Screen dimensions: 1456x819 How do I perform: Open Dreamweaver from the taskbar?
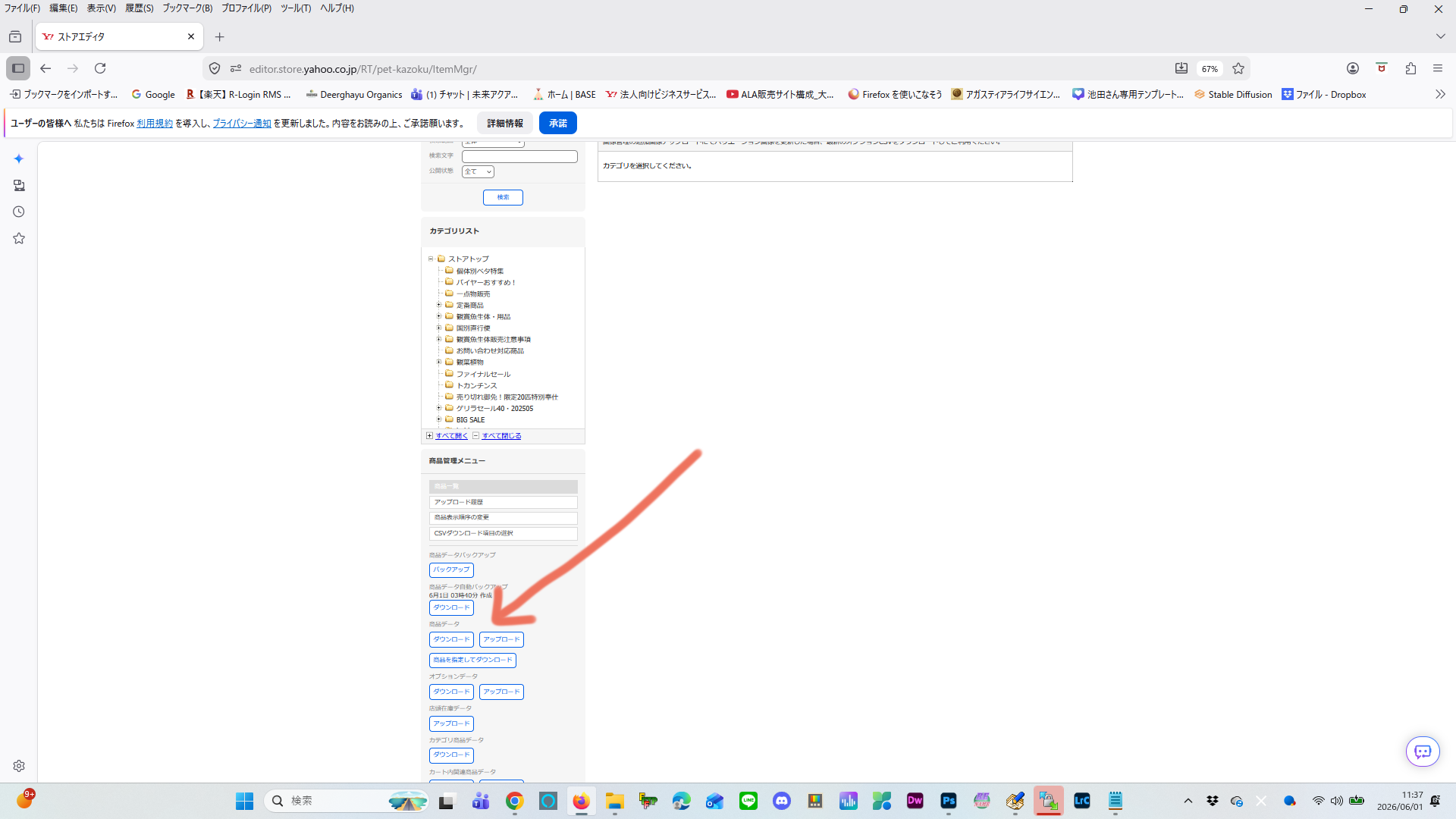coord(915,801)
